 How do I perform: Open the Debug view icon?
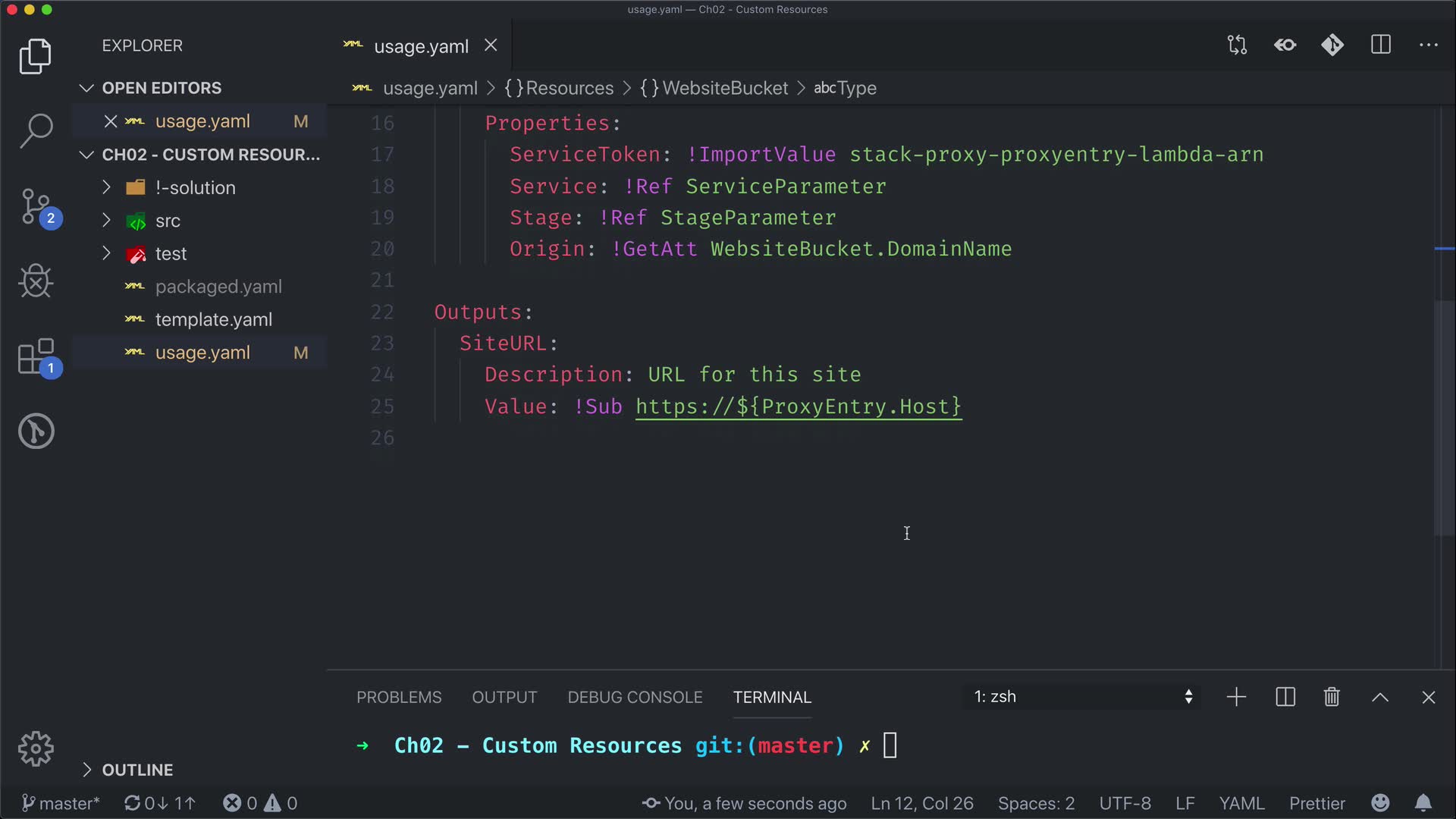pyautogui.click(x=36, y=281)
